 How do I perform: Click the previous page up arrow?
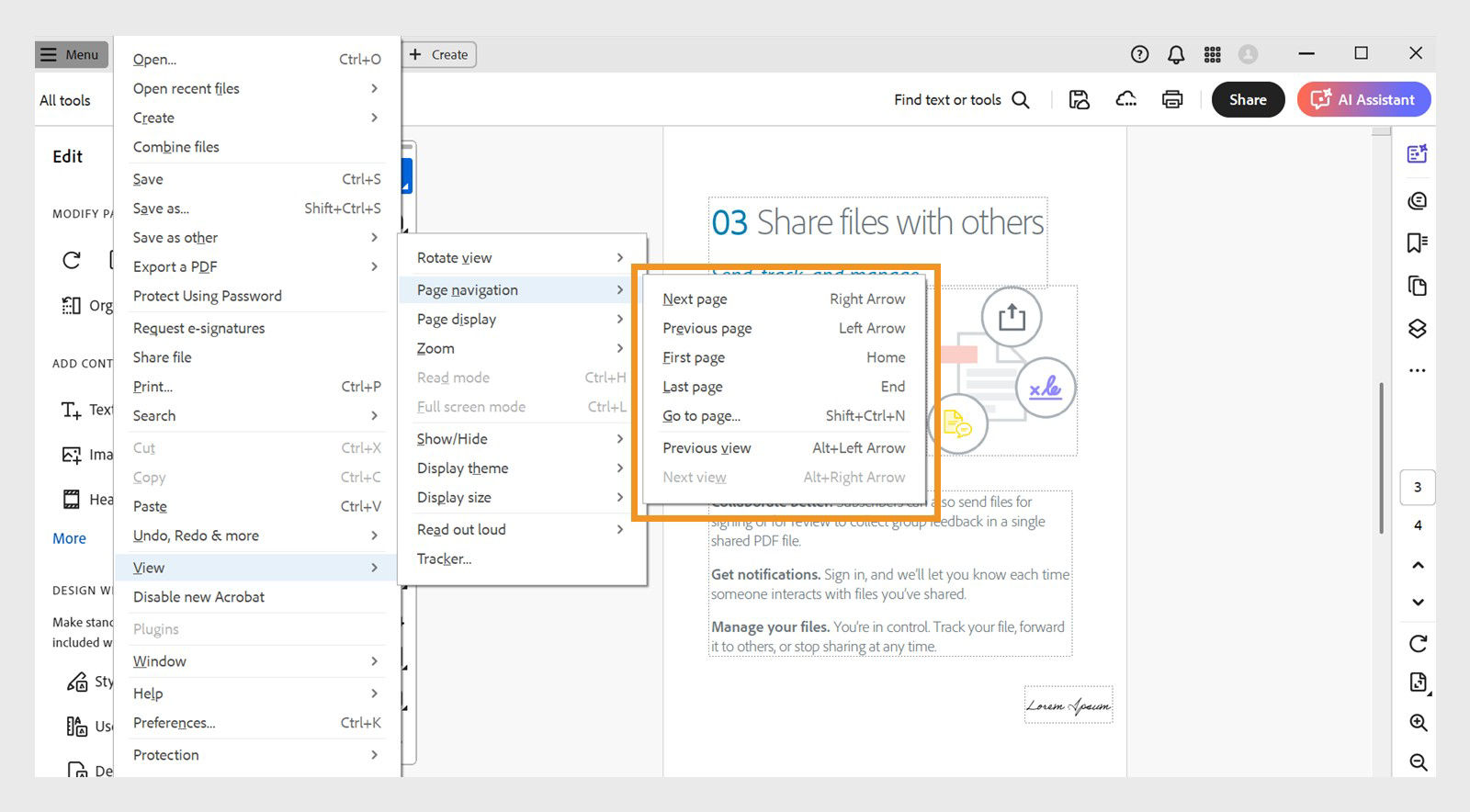point(1418,565)
